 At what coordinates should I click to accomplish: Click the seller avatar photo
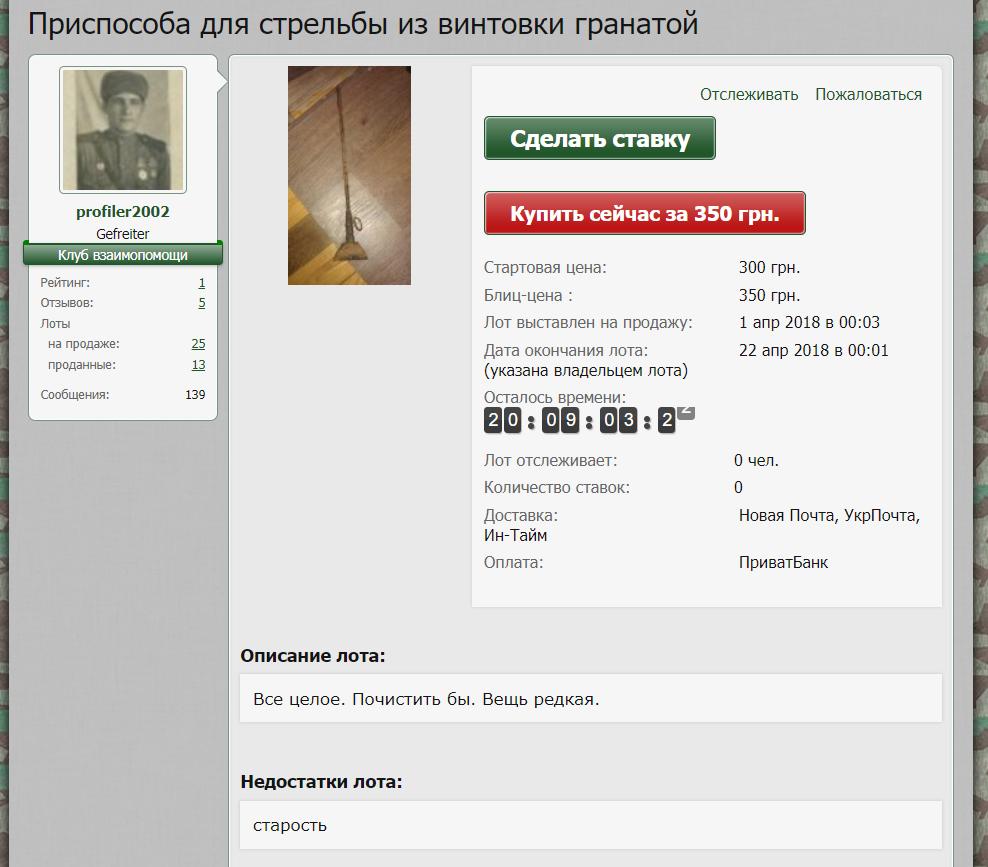click(123, 130)
